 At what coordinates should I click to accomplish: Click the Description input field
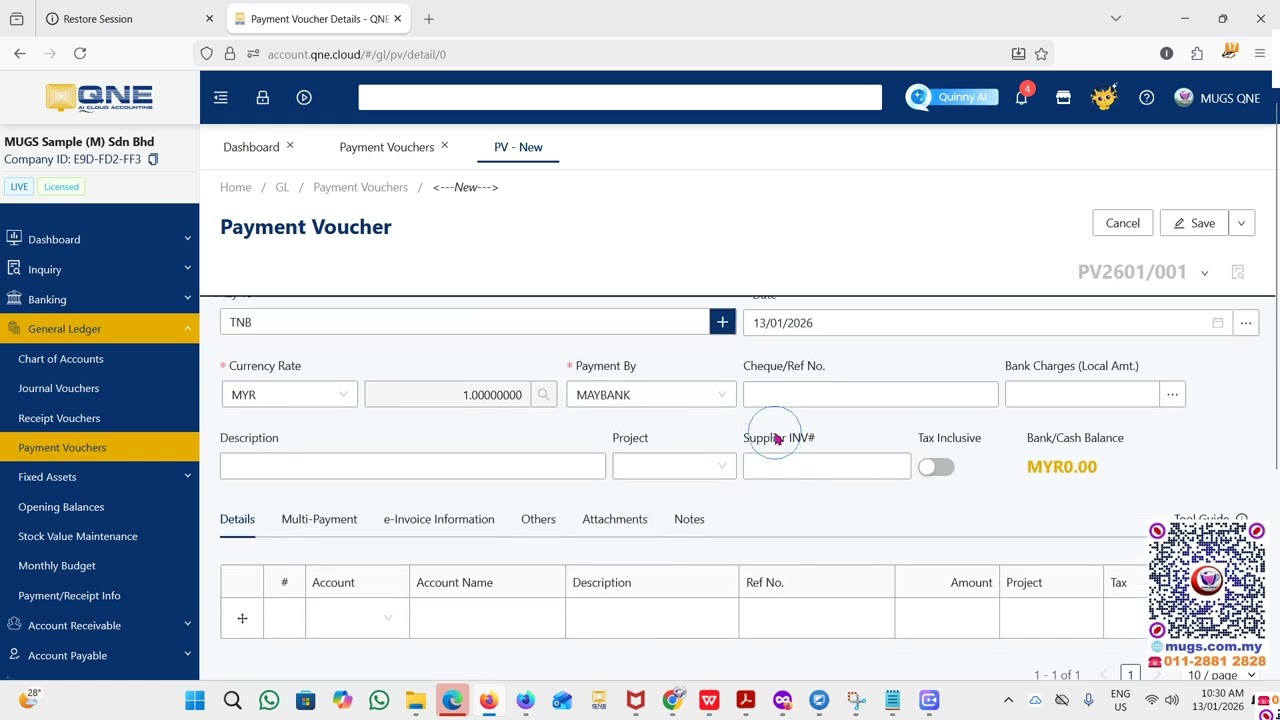click(413, 466)
